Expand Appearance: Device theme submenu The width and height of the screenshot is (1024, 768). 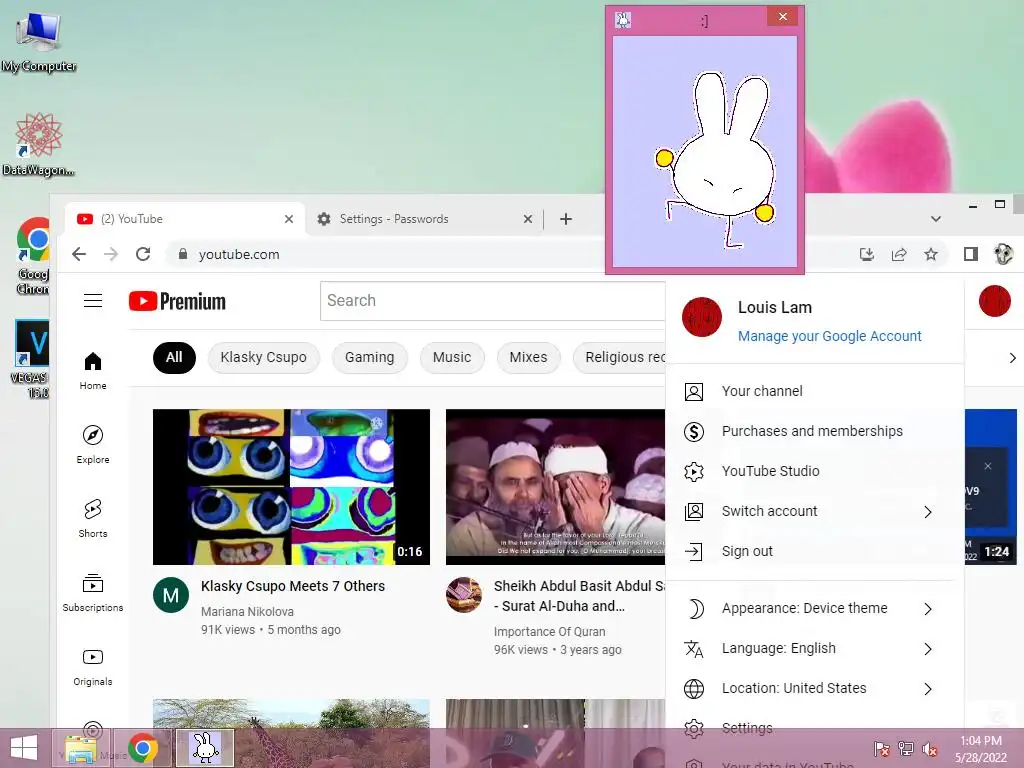[928, 609]
